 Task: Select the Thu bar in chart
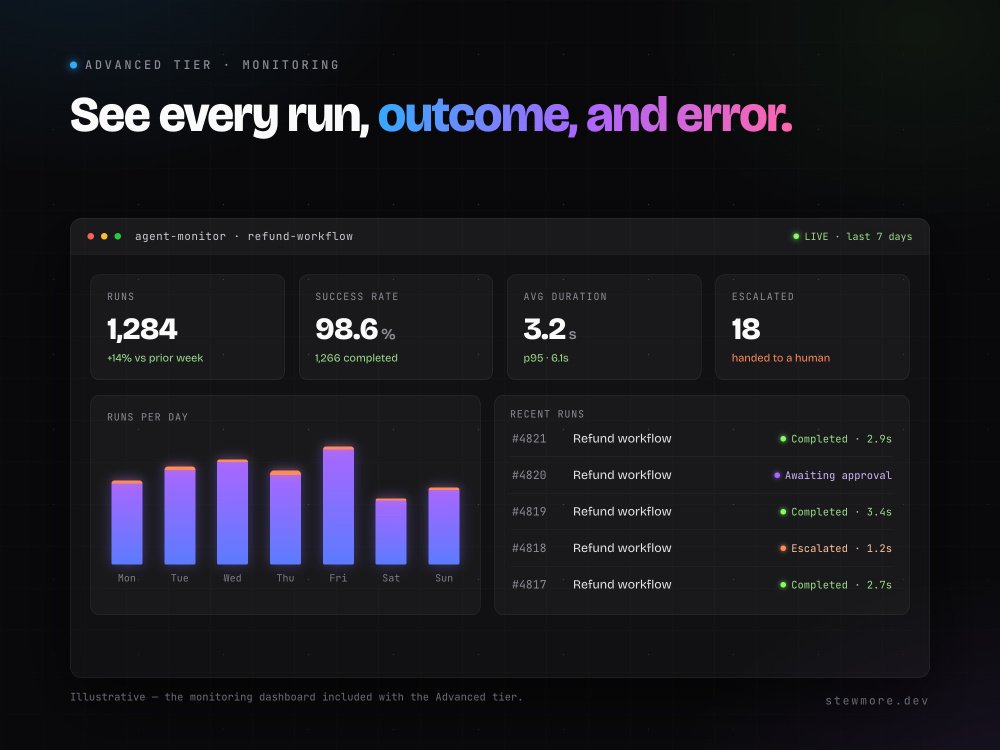click(x=285, y=517)
